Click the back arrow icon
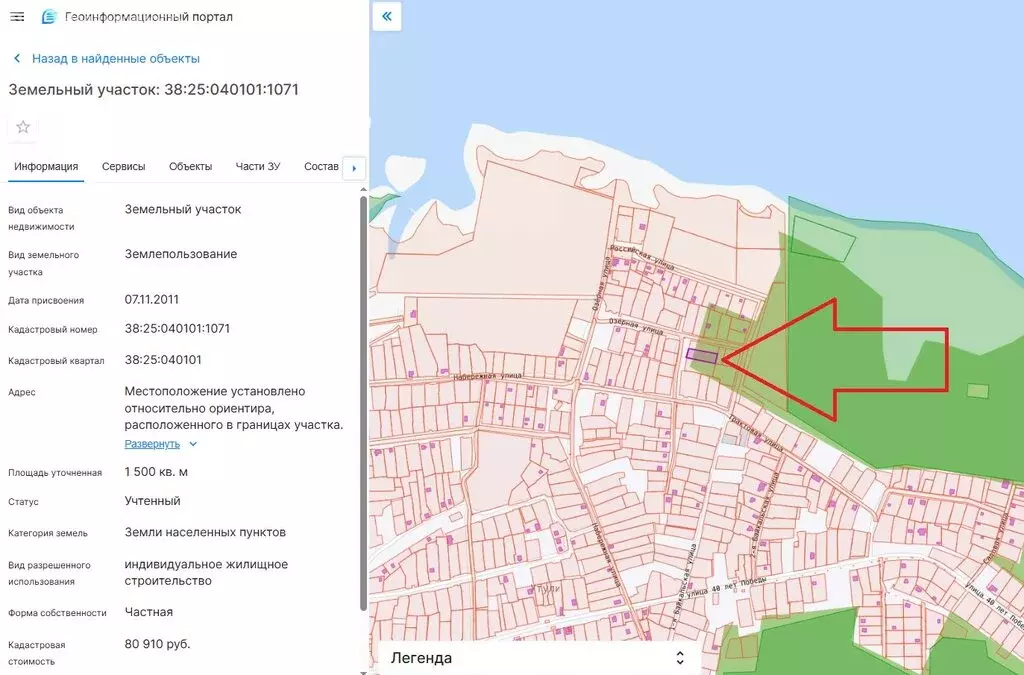The image size is (1024, 675). 17,59
